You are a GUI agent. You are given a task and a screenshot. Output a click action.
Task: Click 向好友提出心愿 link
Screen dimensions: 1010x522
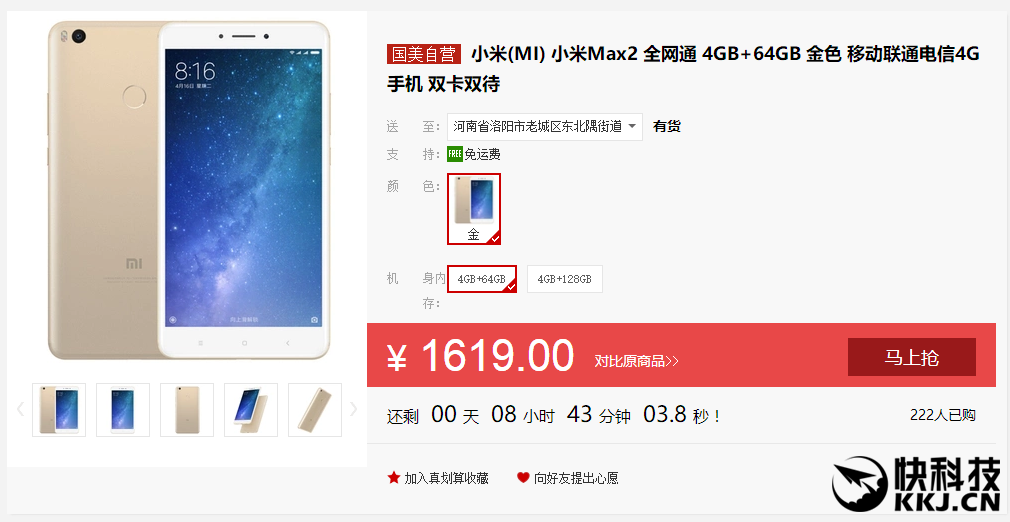576,478
